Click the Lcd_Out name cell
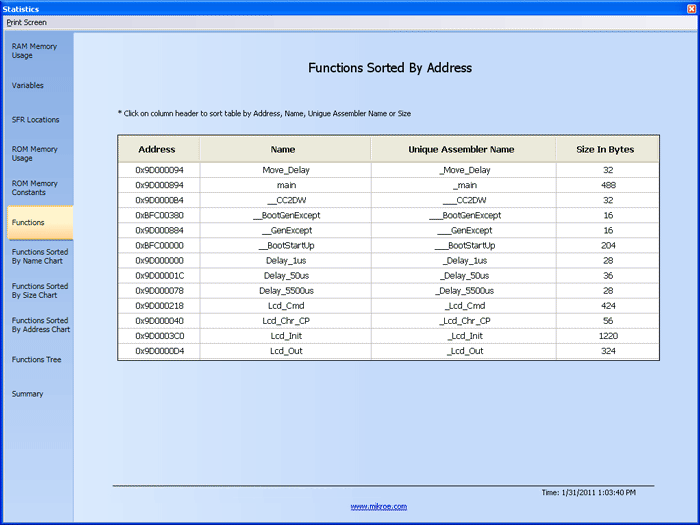700x525 pixels. point(286,351)
